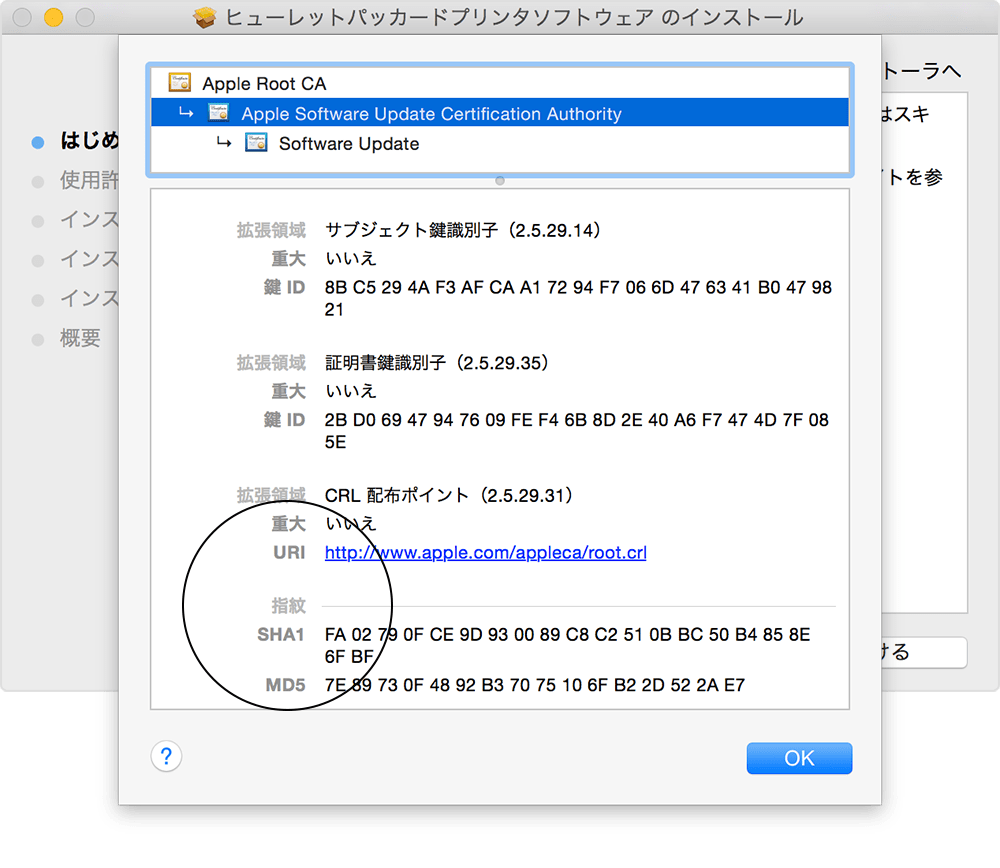1000x868 pixels.
Task: Click authority key ID value starting 2B D0
Action: (x=577, y=431)
